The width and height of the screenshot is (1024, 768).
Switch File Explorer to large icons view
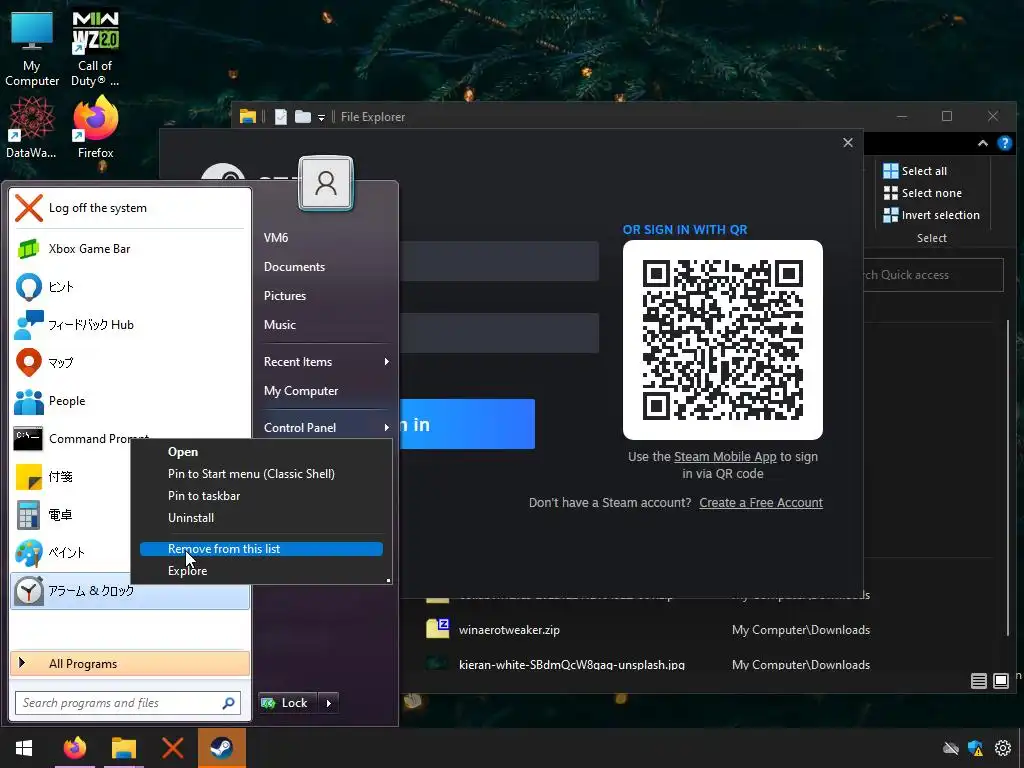click(1000, 681)
